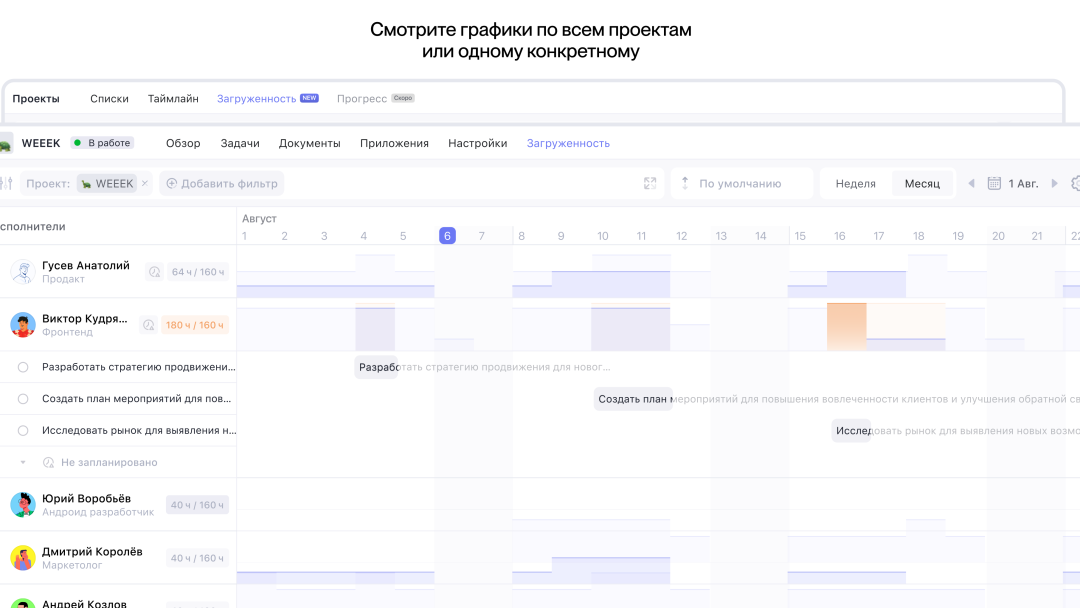Expand the 'Не запланировано' section
Viewport: 1080px width, 608px height.
[x=23, y=463]
